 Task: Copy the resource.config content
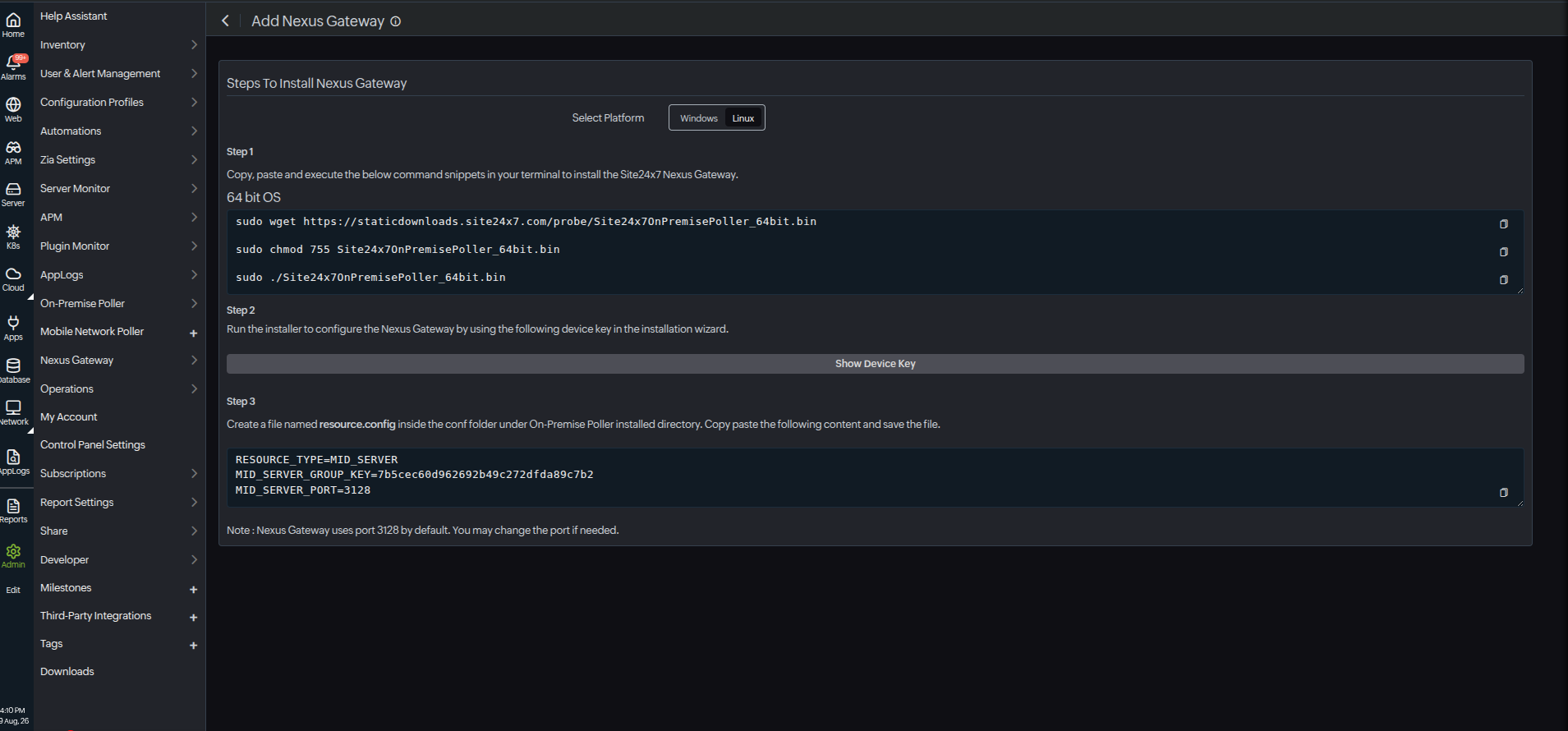coord(1504,492)
